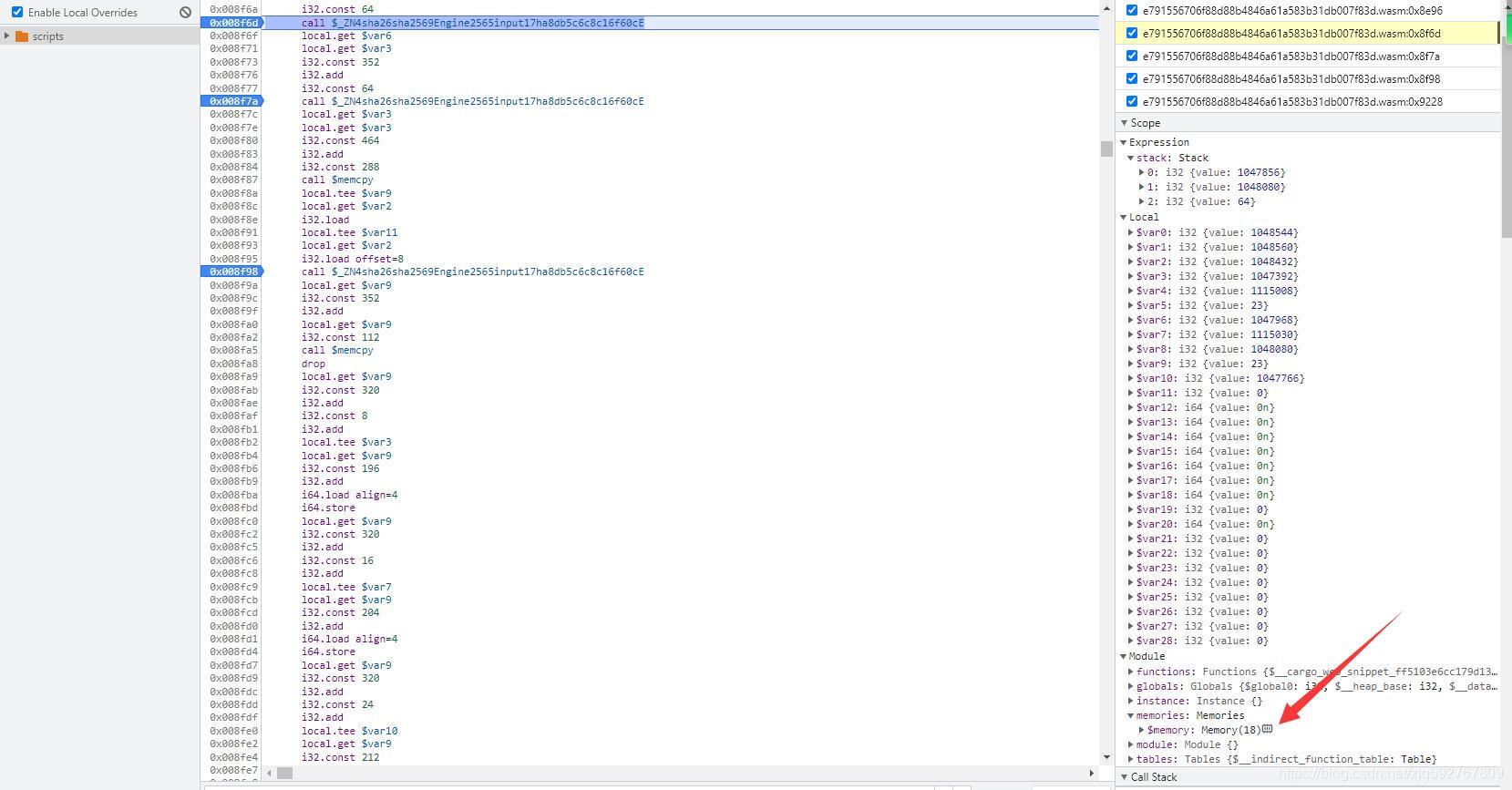Click 'i32.const 112' instruction

[x=340, y=337]
